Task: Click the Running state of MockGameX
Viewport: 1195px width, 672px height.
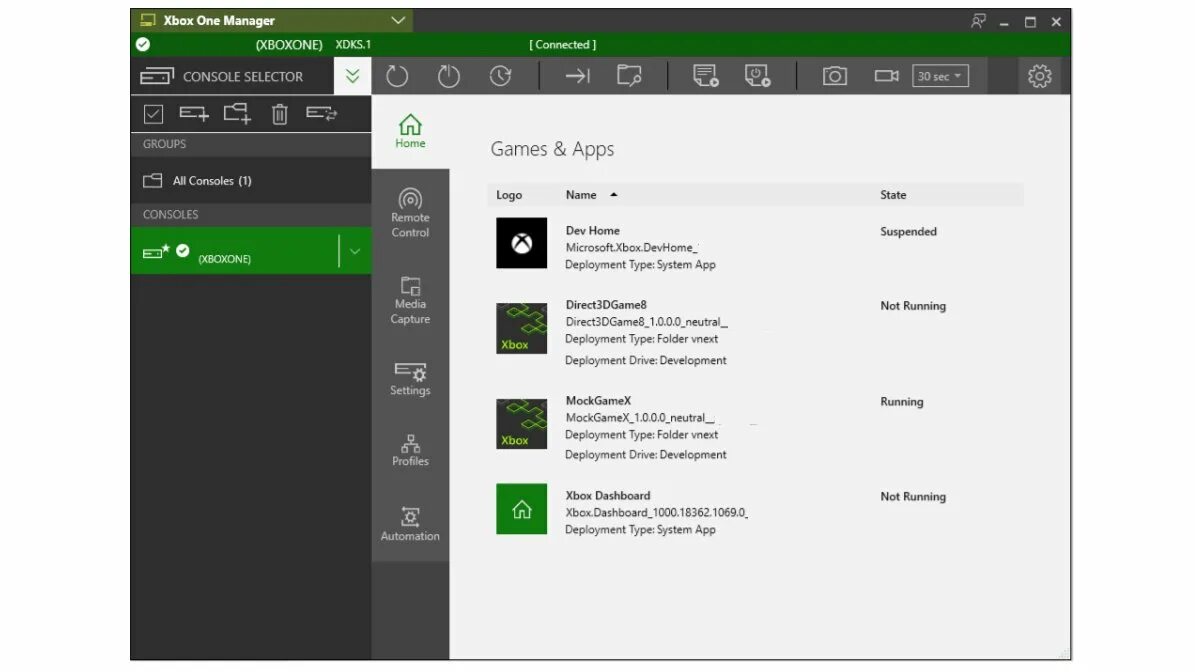Action: 902,402
